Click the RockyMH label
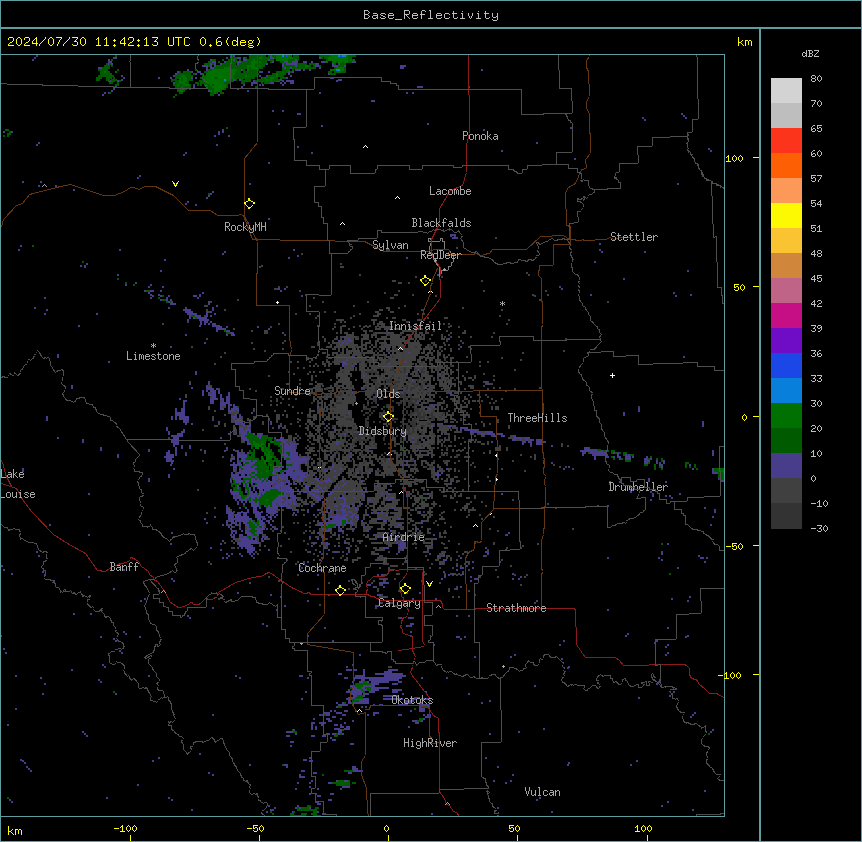The width and height of the screenshot is (862, 842). tap(245, 227)
